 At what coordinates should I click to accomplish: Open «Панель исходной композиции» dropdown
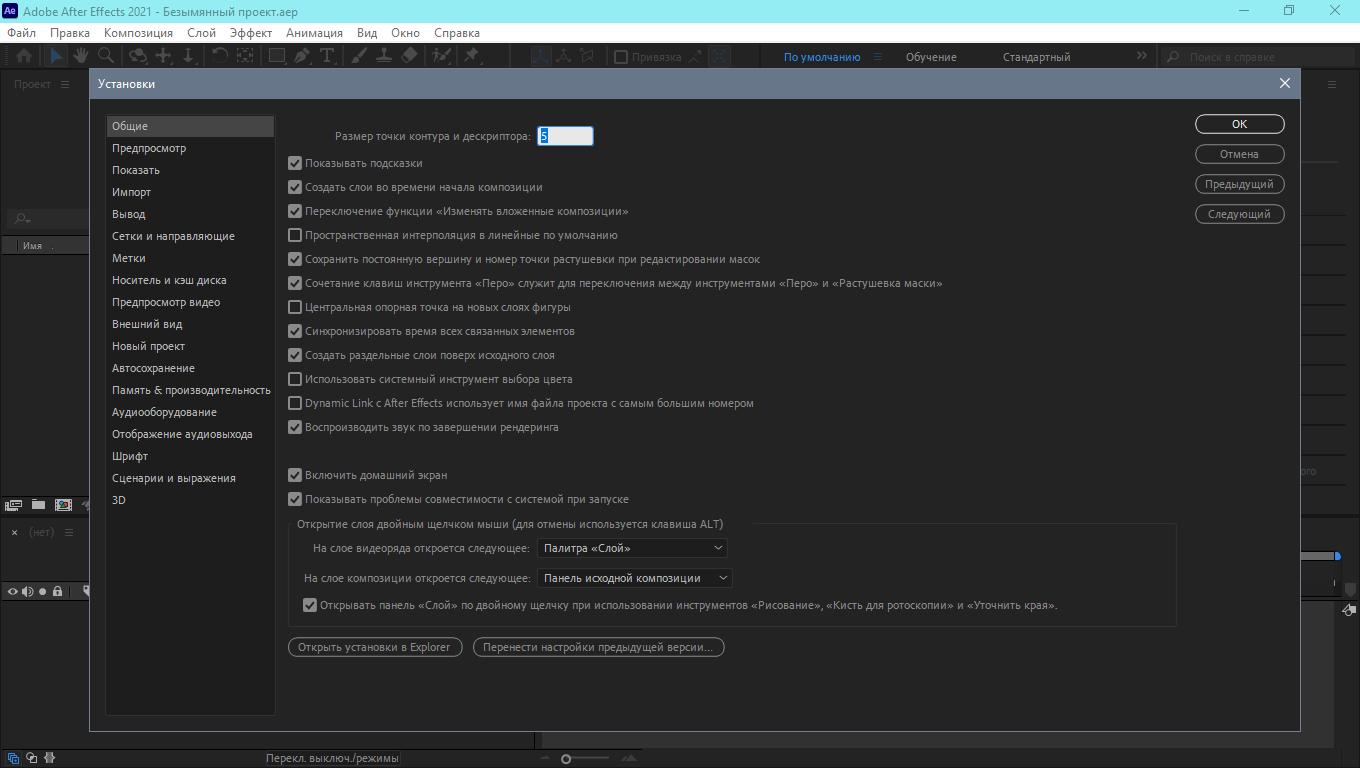pyautogui.click(x=634, y=578)
